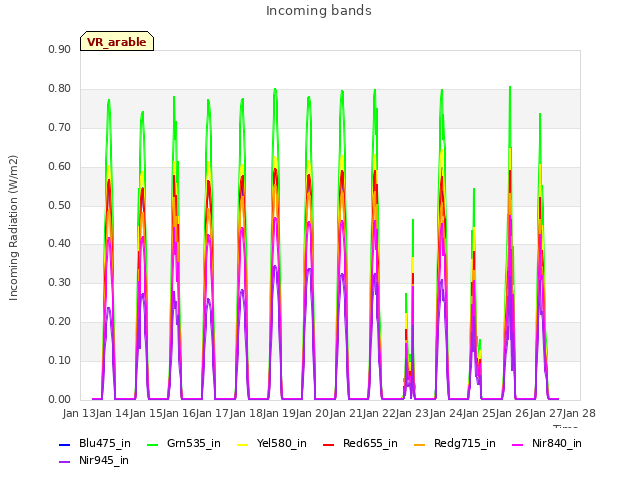This screenshot has height=480, width=640.
Task: Click the Jan 13 x-axis date label
Action: tap(79, 413)
